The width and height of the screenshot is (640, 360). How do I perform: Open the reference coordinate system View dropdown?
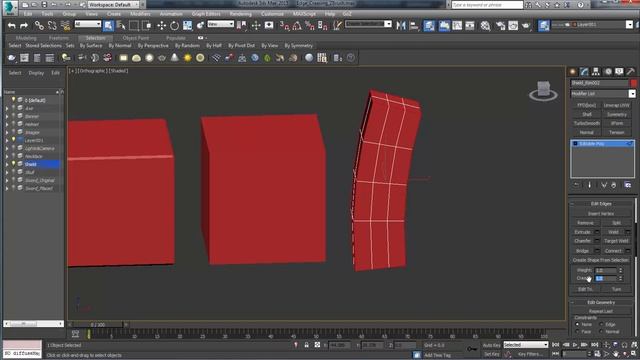(x=220, y=24)
